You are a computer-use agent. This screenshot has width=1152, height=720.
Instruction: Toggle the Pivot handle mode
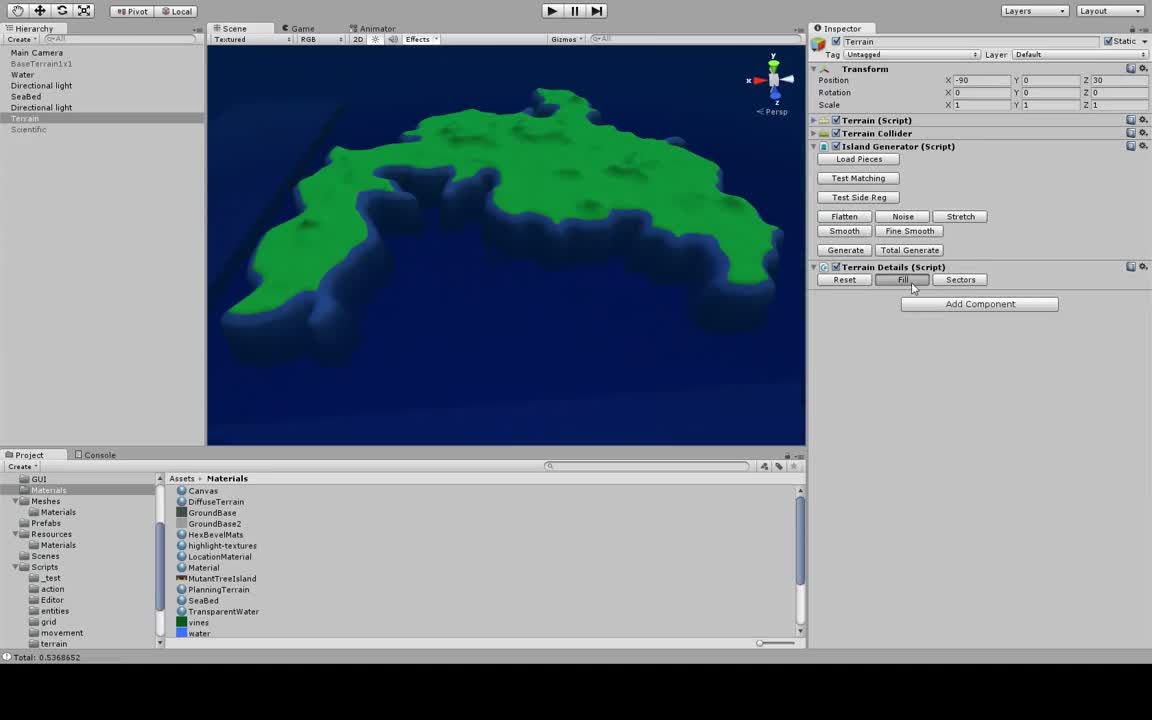[x=133, y=11]
